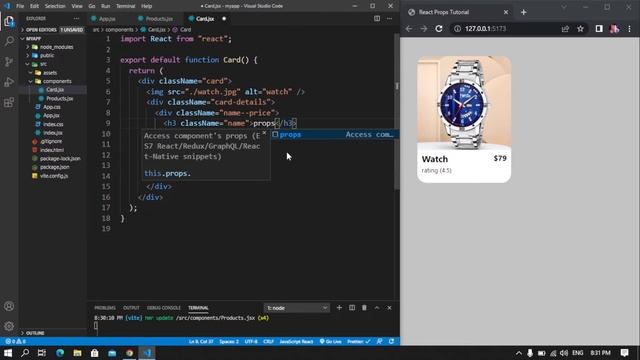
Task: Open the Windows Start menu
Action: [x=8, y=353]
